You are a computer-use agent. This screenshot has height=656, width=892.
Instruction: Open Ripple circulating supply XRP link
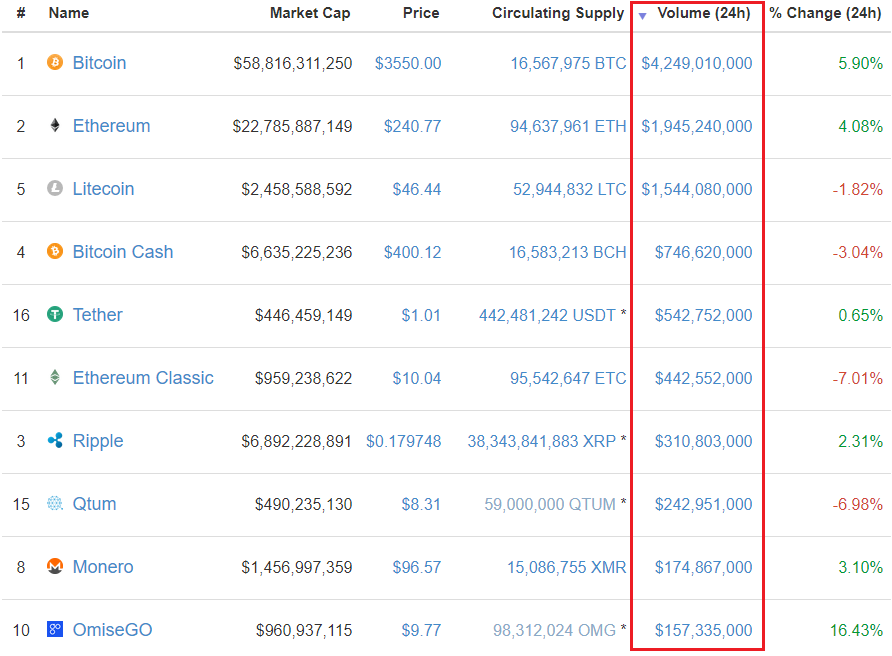541,441
